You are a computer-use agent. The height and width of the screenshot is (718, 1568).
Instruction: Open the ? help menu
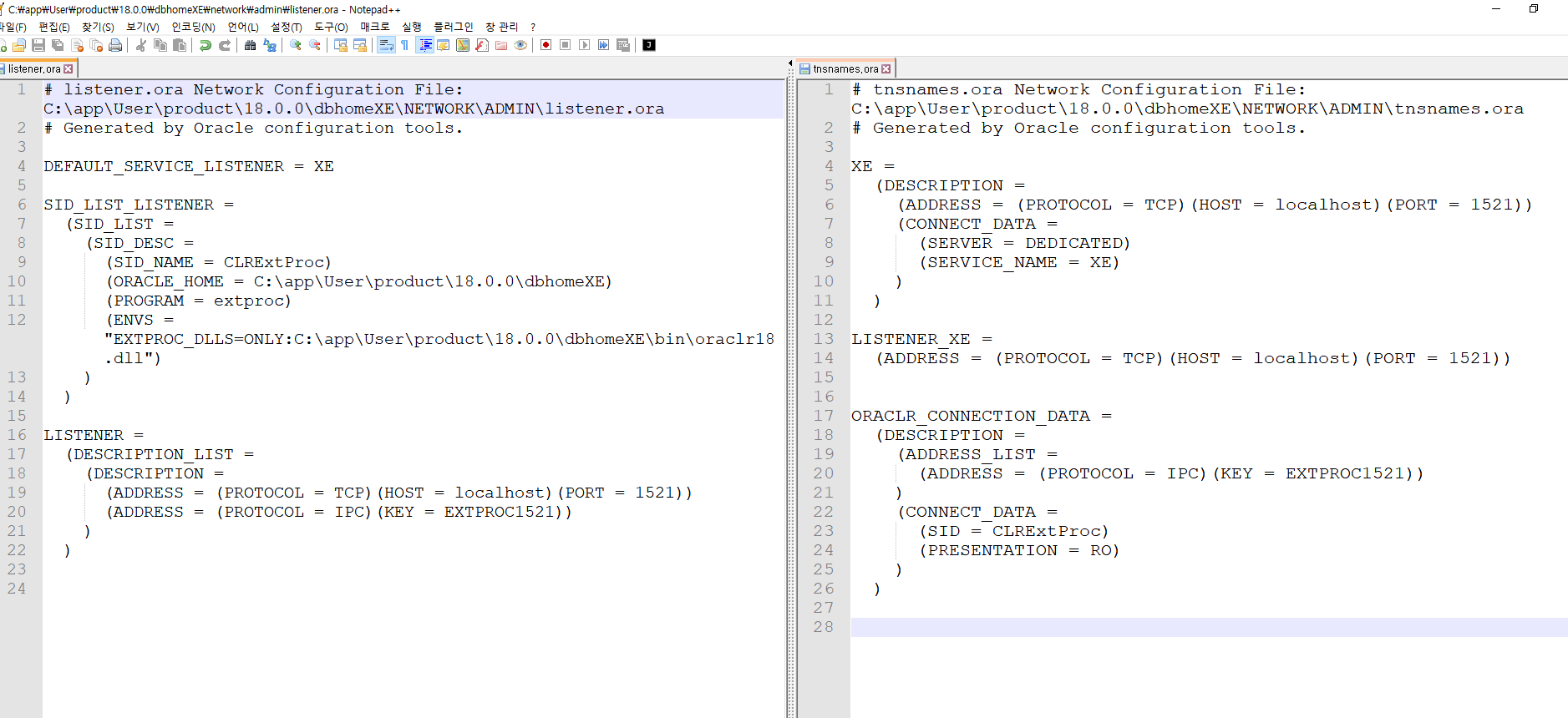click(533, 28)
